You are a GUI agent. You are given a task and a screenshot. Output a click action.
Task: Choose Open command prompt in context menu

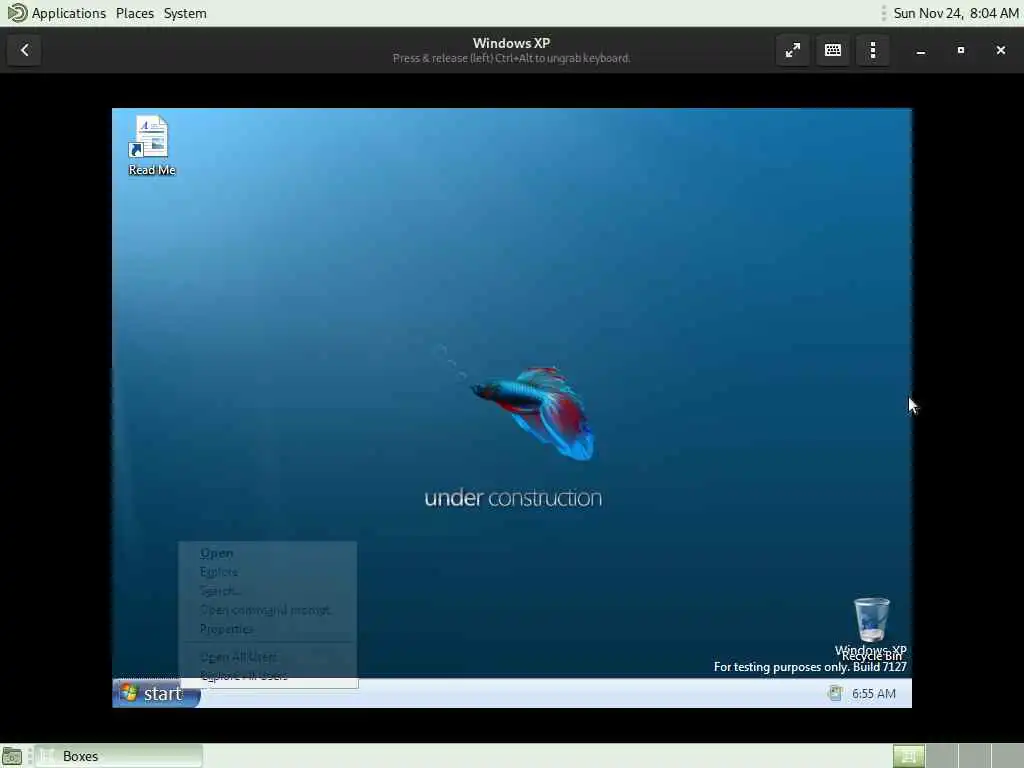(268, 610)
